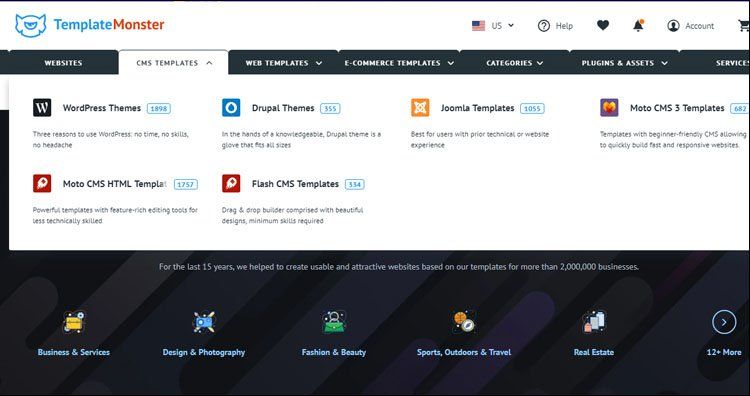This screenshot has height=396, width=750.
Task: Click the Help label
Action: [x=564, y=26]
